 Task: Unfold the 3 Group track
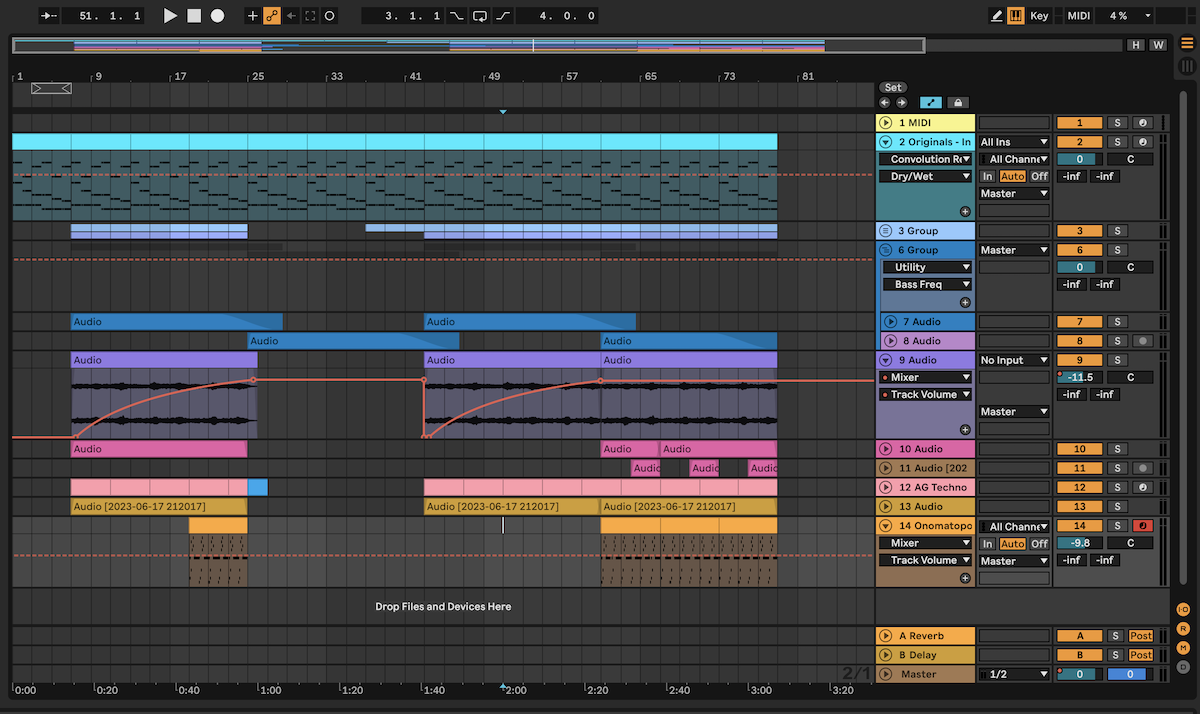tap(886, 231)
